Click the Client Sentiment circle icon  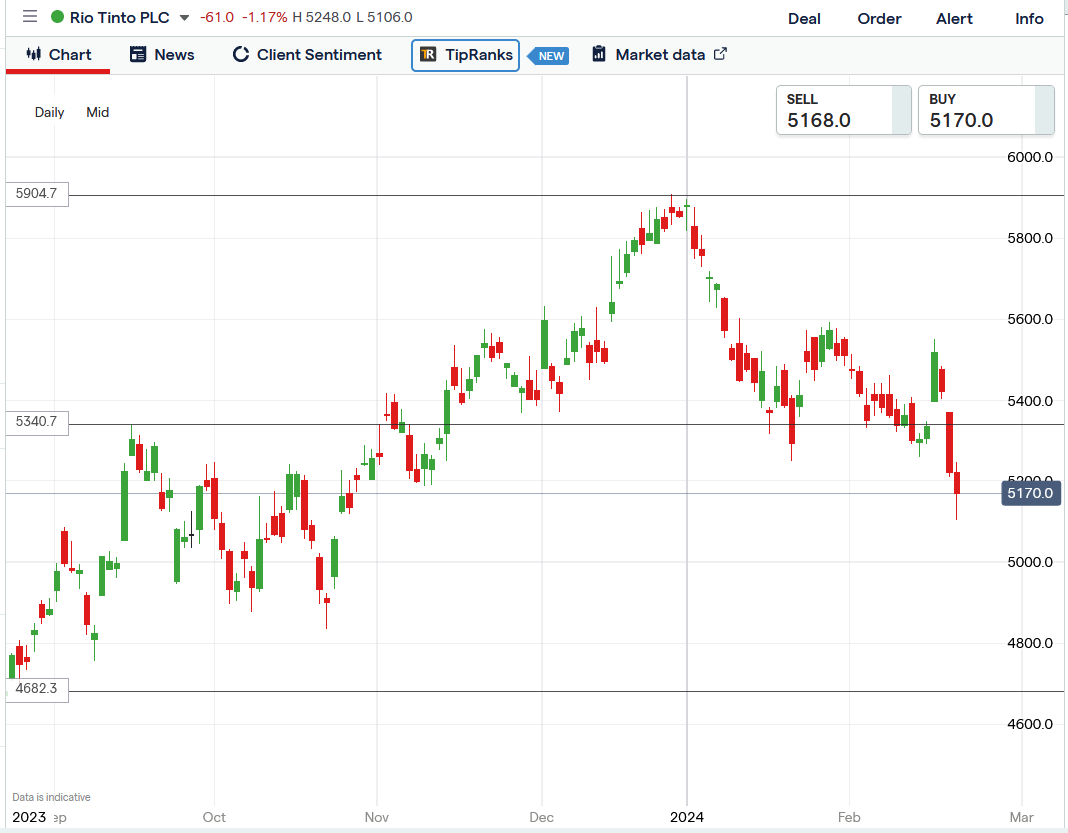(x=240, y=54)
